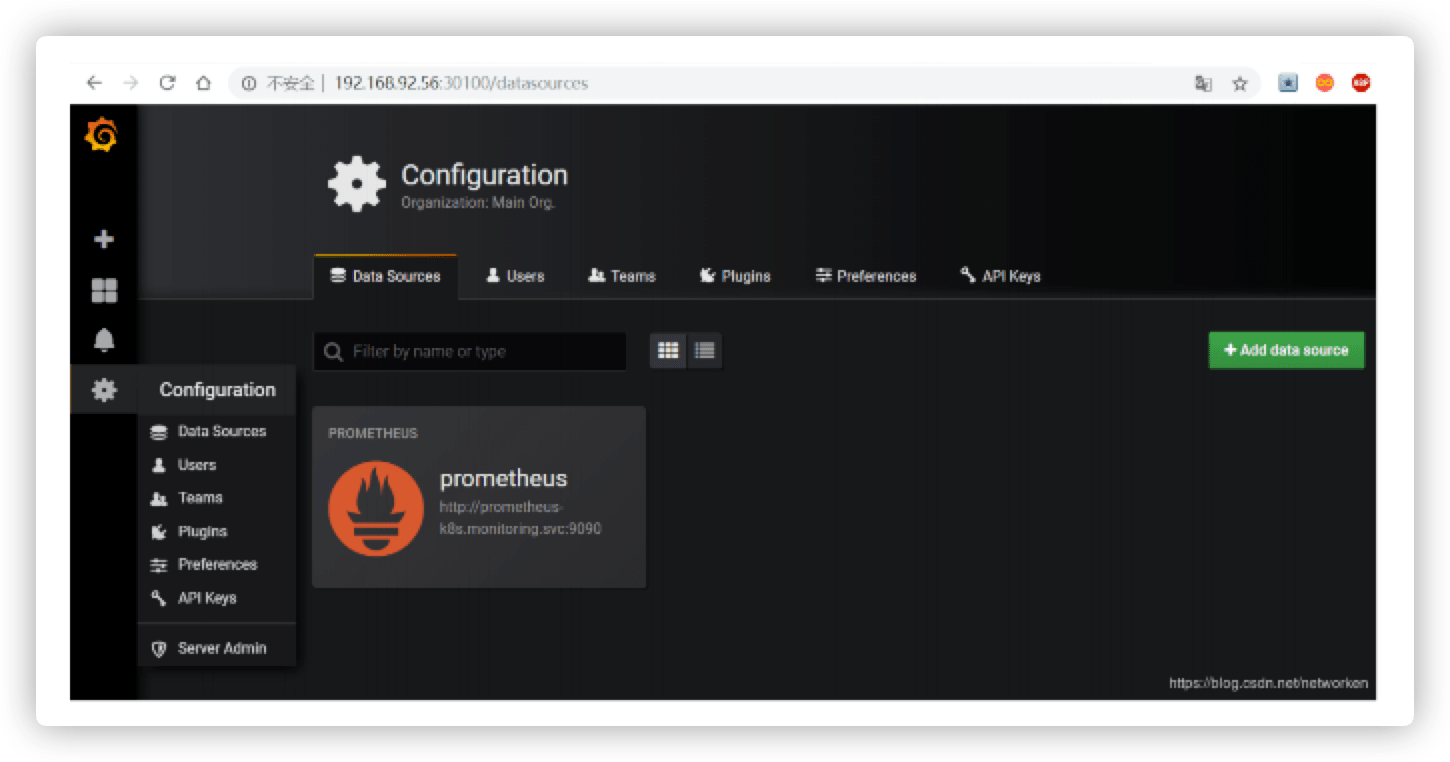Reload the page with the refresh icon
This screenshot has height=762, width=1450.
(167, 83)
